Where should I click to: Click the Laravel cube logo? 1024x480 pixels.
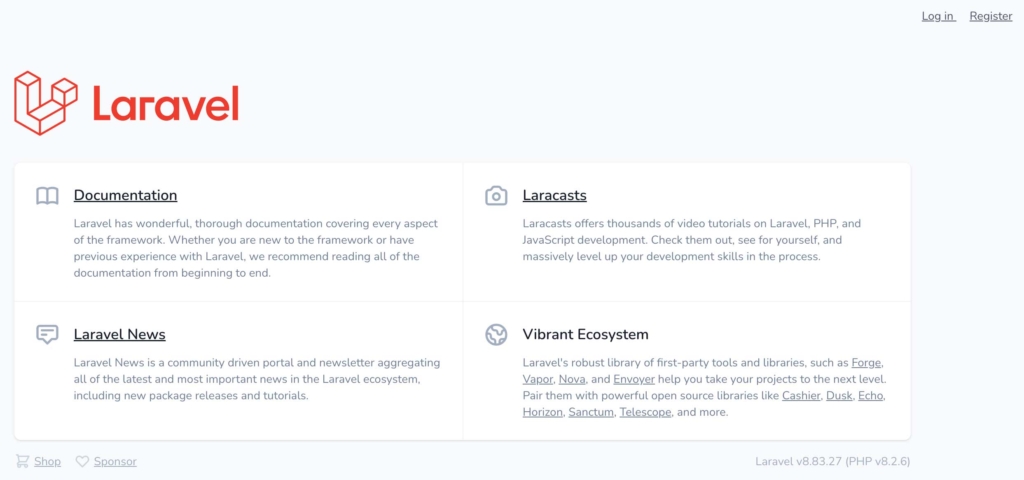46,103
